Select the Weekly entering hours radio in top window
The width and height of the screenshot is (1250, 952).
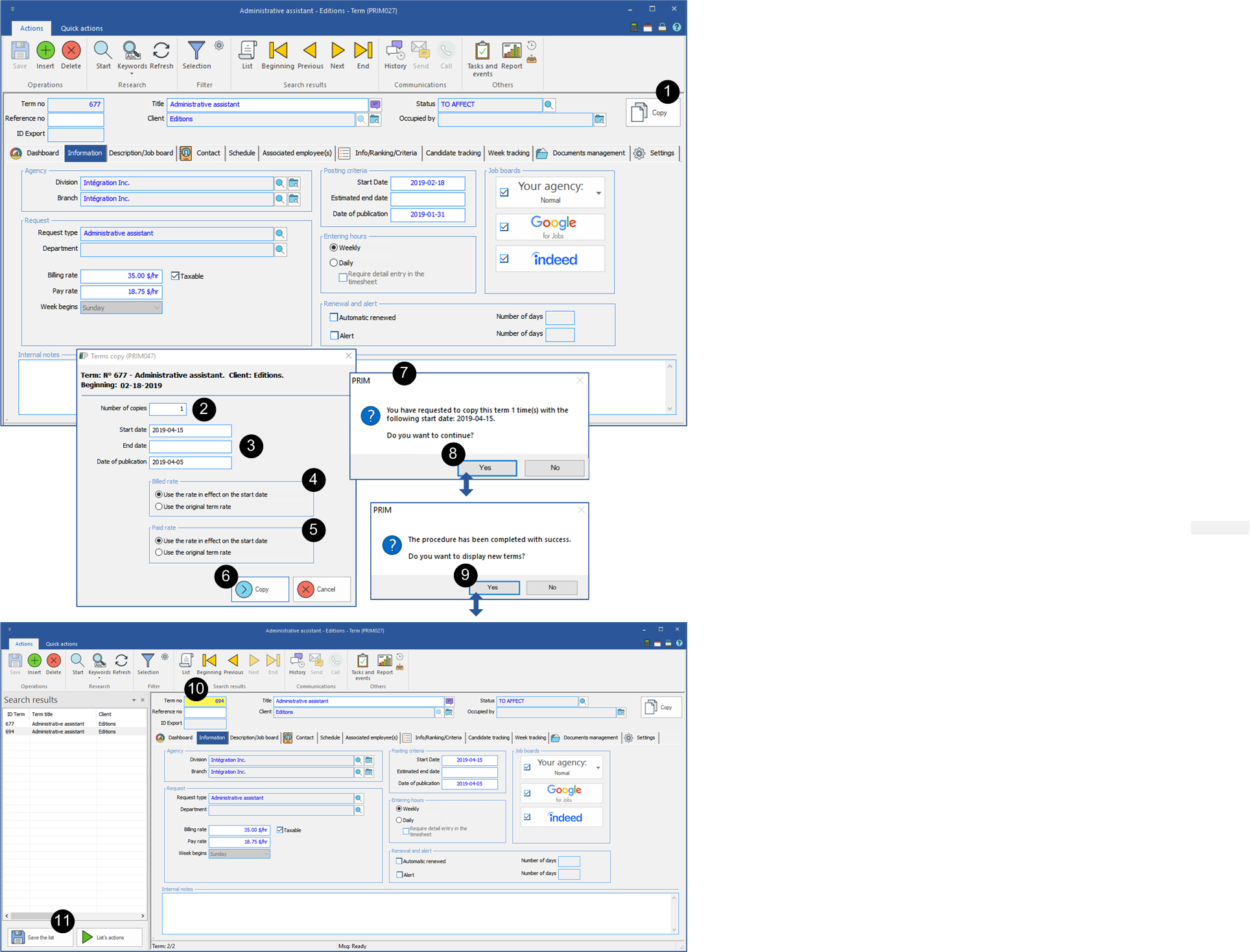(x=334, y=248)
